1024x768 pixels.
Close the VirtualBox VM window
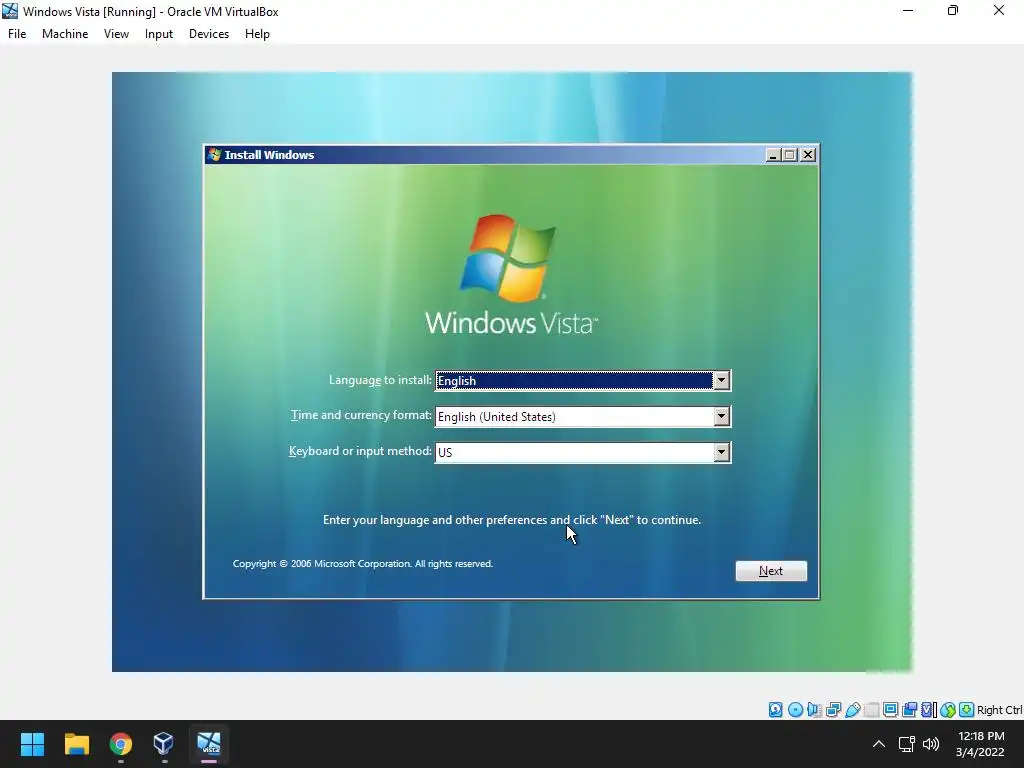click(999, 10)
